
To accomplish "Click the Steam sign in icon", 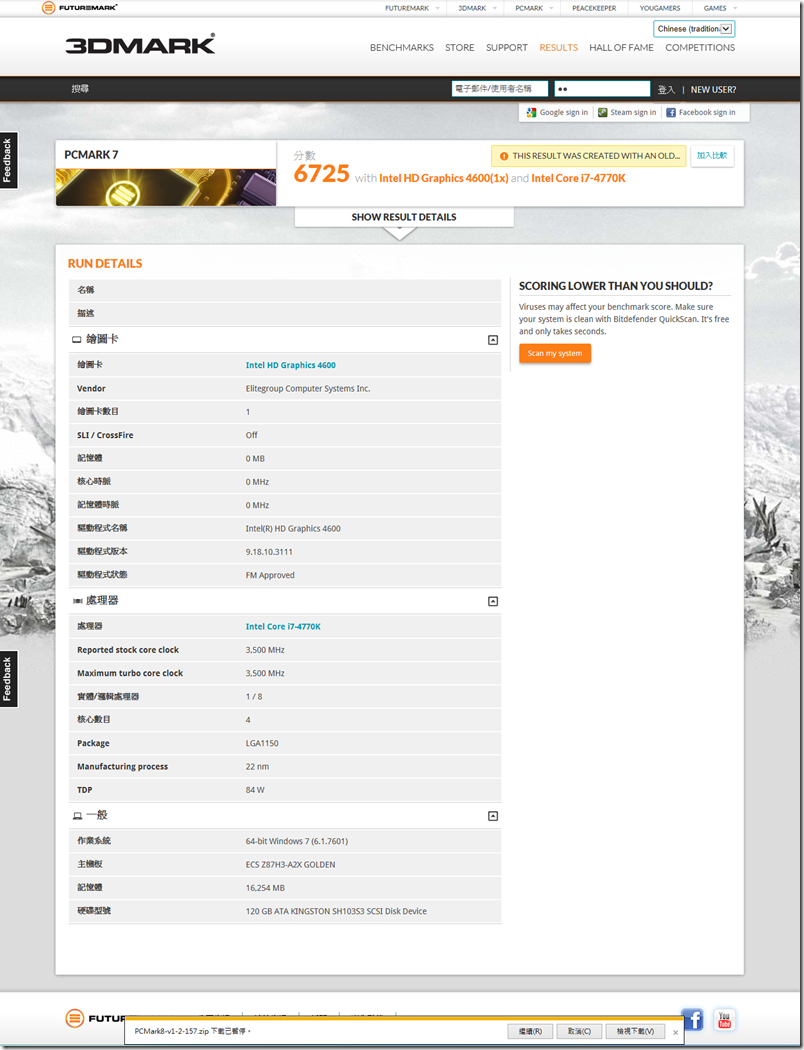I will (x=602, y=112).
